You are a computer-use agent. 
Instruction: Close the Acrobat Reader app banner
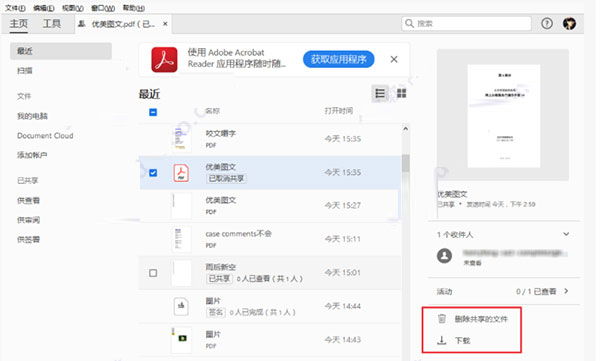point(394,59)
